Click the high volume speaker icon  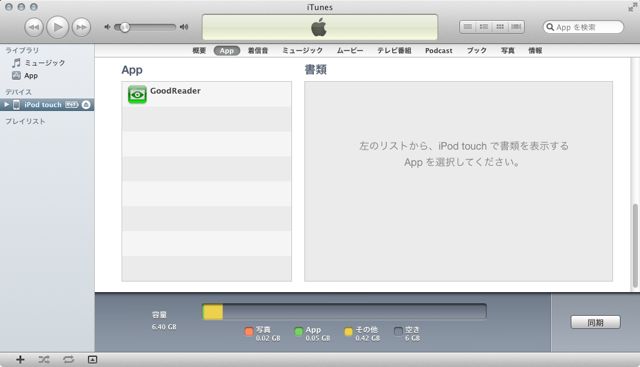point(184,27)
